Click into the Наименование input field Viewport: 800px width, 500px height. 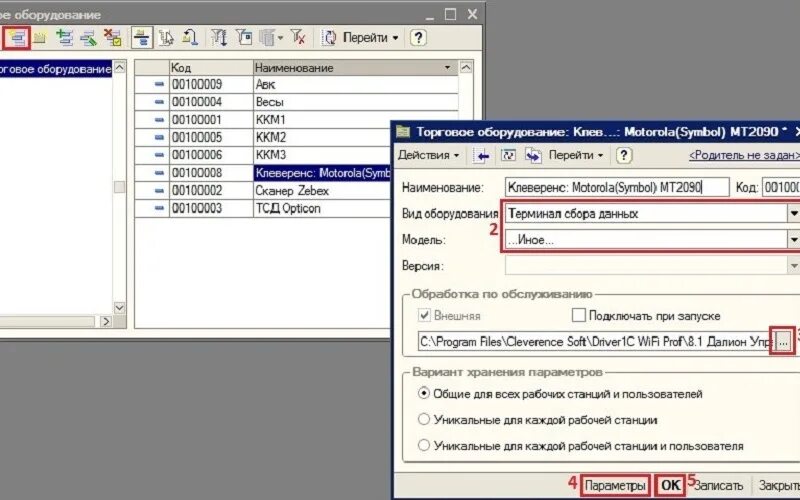point(617,187)
